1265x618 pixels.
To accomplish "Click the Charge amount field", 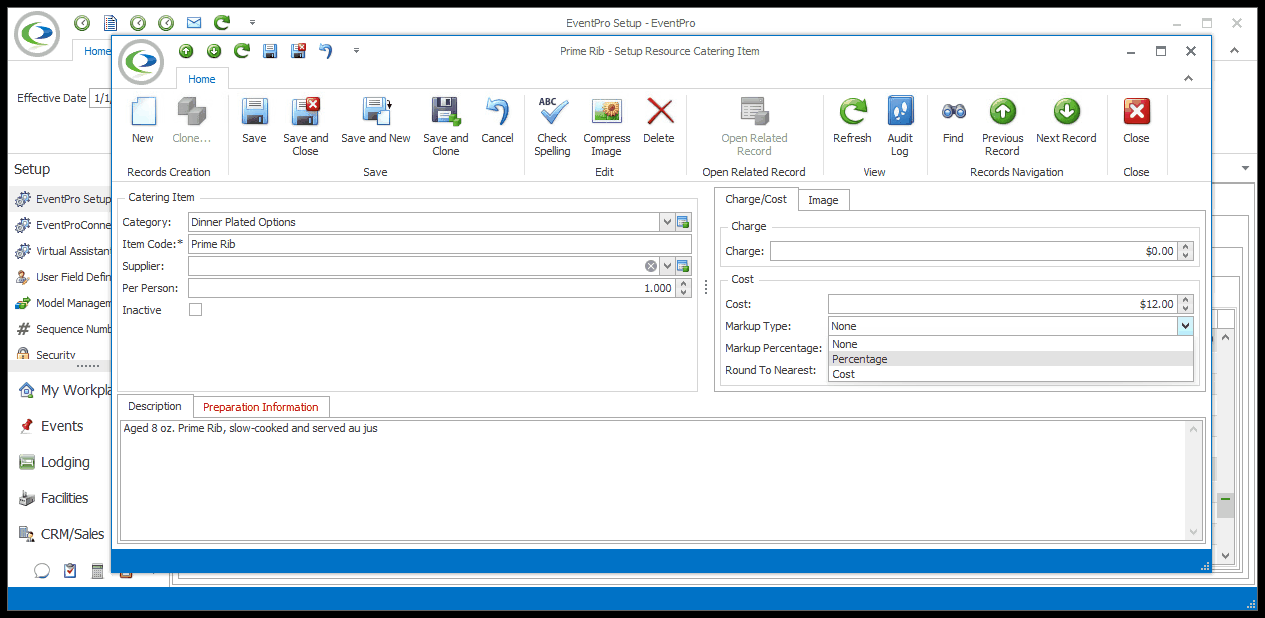I will click(x=973, y=252).
